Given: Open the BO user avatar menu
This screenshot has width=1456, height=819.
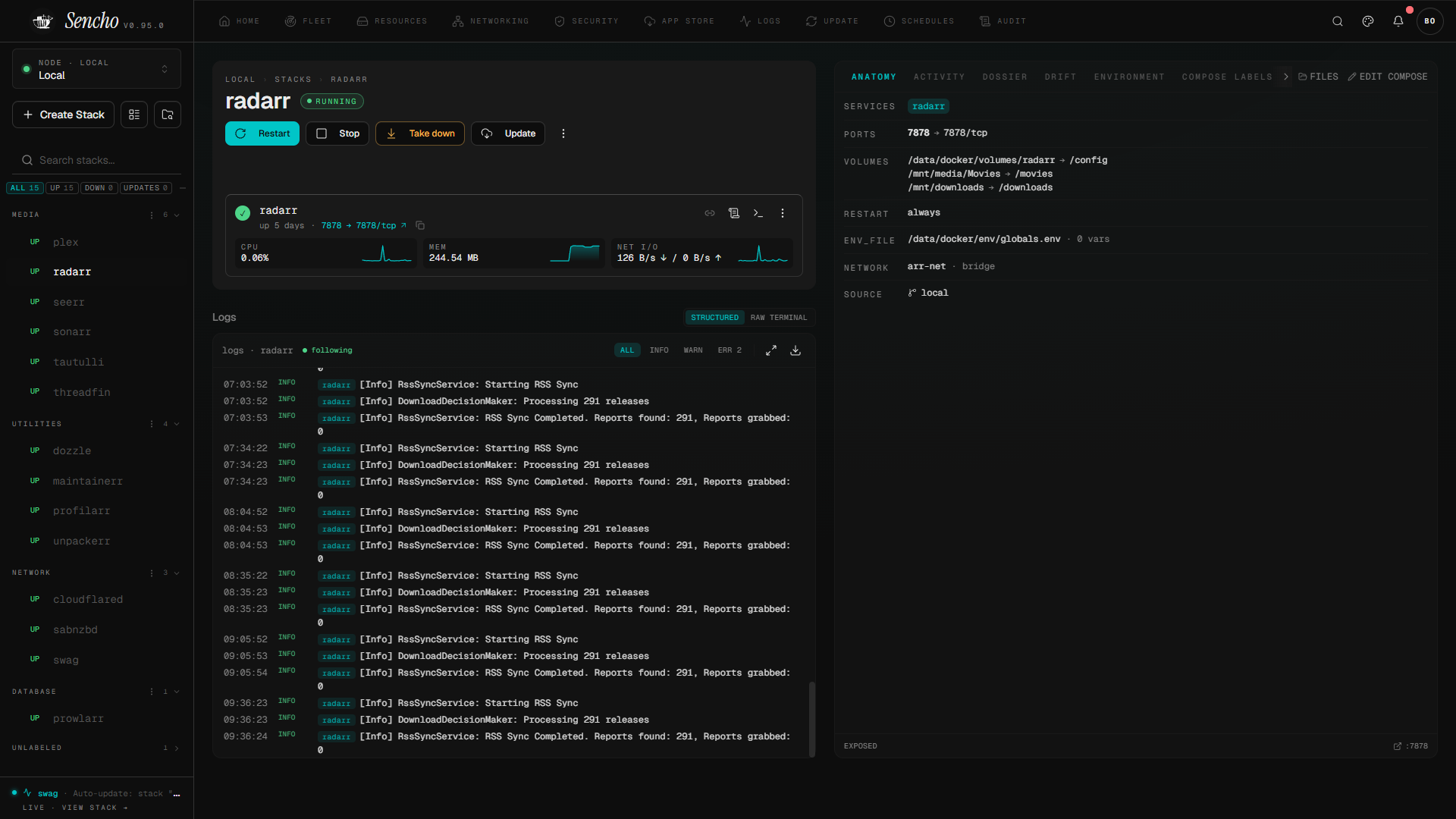Looking at the screenshot, I should pos(1429,21).
